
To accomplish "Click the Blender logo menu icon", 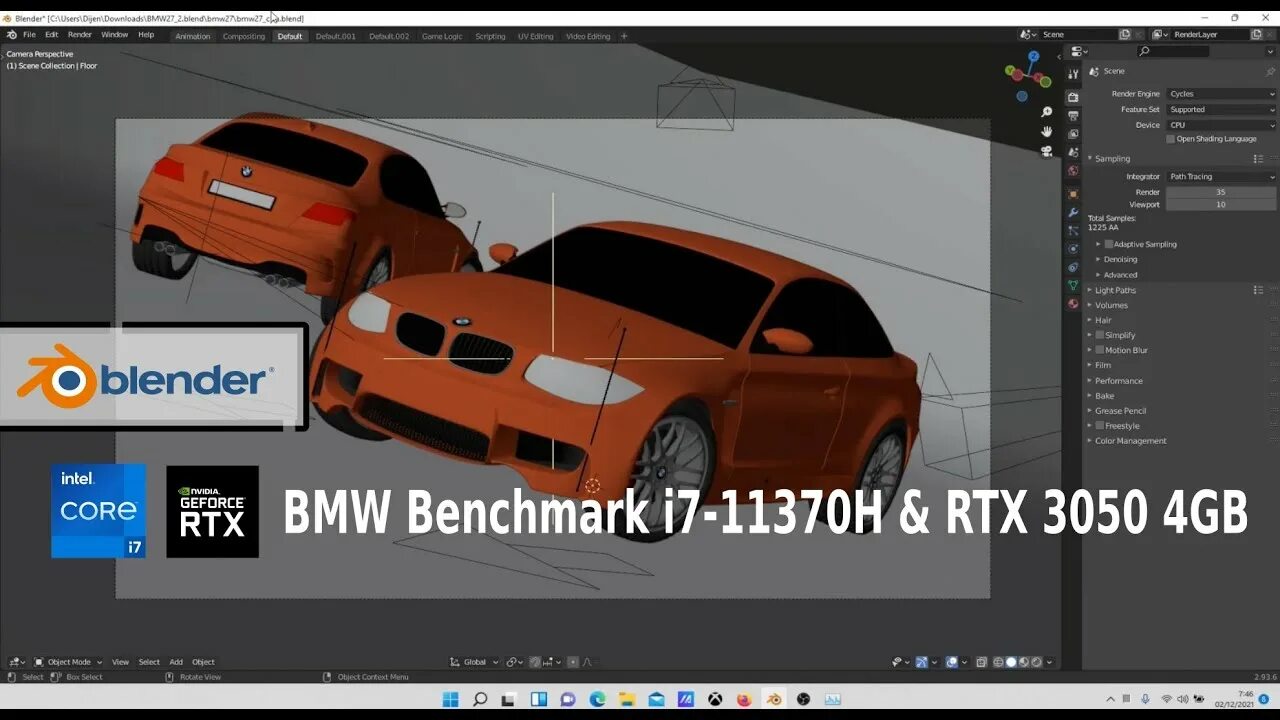I will pos(11,35).
